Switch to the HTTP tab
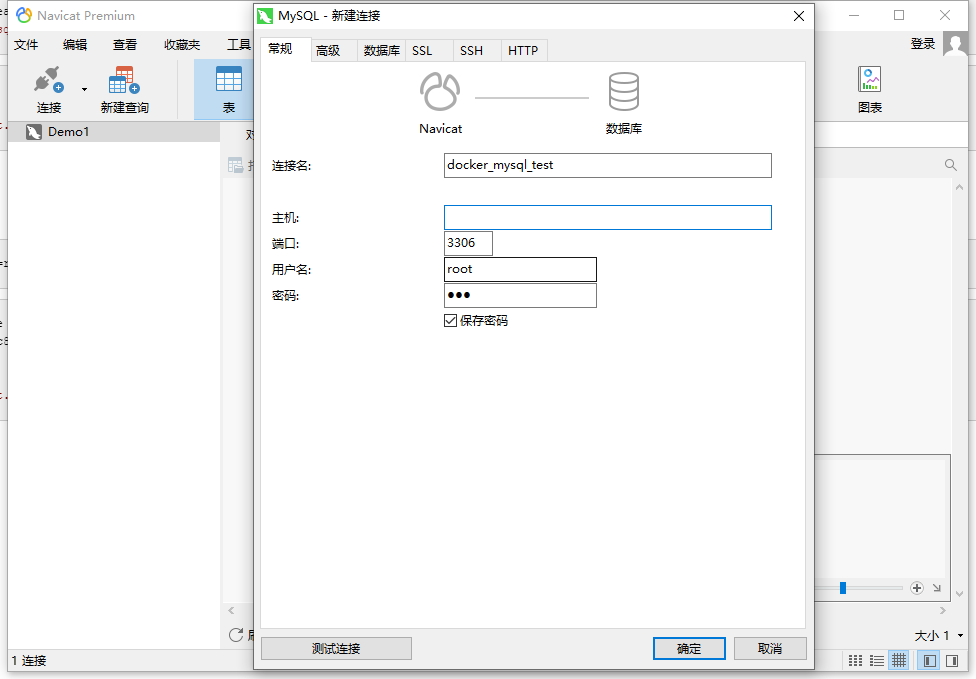Image resolution: width=976 pixels, height=679 pixels. pyautogui.click(x=523, y=50)
